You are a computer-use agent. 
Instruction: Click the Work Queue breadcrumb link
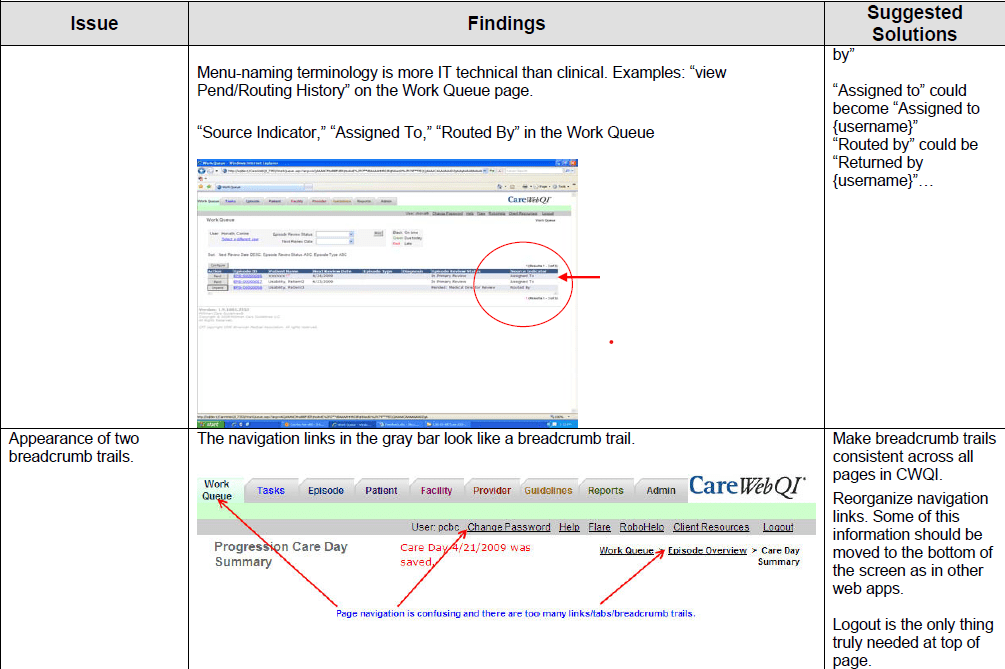click(x=626, y=550)
